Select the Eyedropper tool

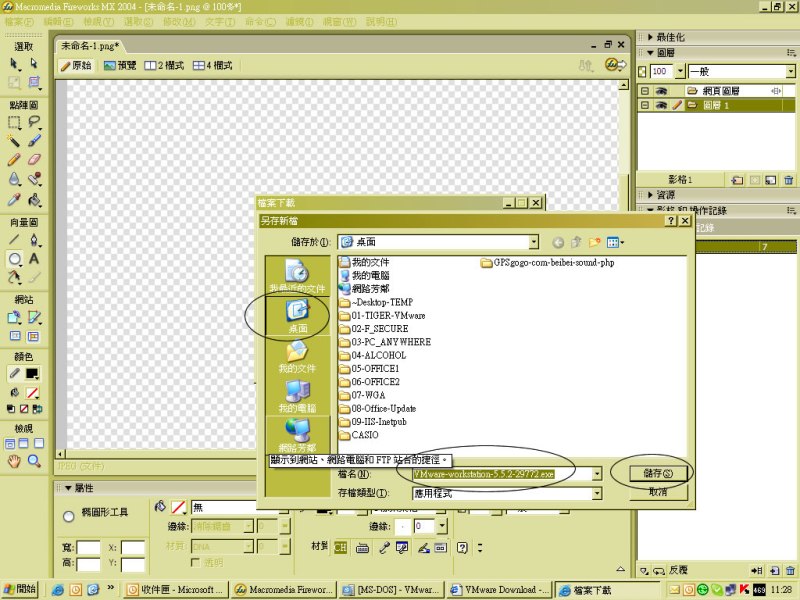click(14, 199)
